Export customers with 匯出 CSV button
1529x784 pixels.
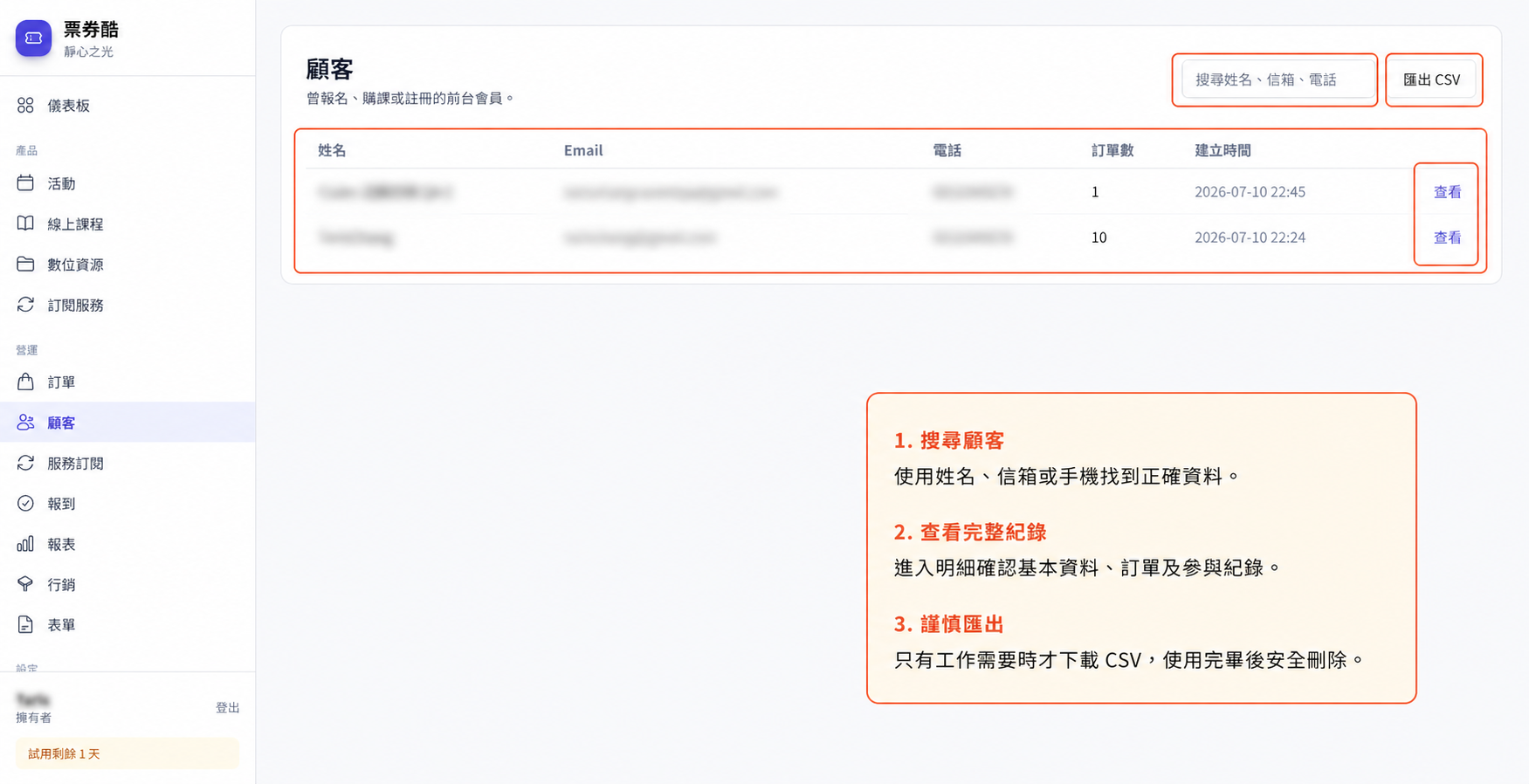pos(1432,79)
